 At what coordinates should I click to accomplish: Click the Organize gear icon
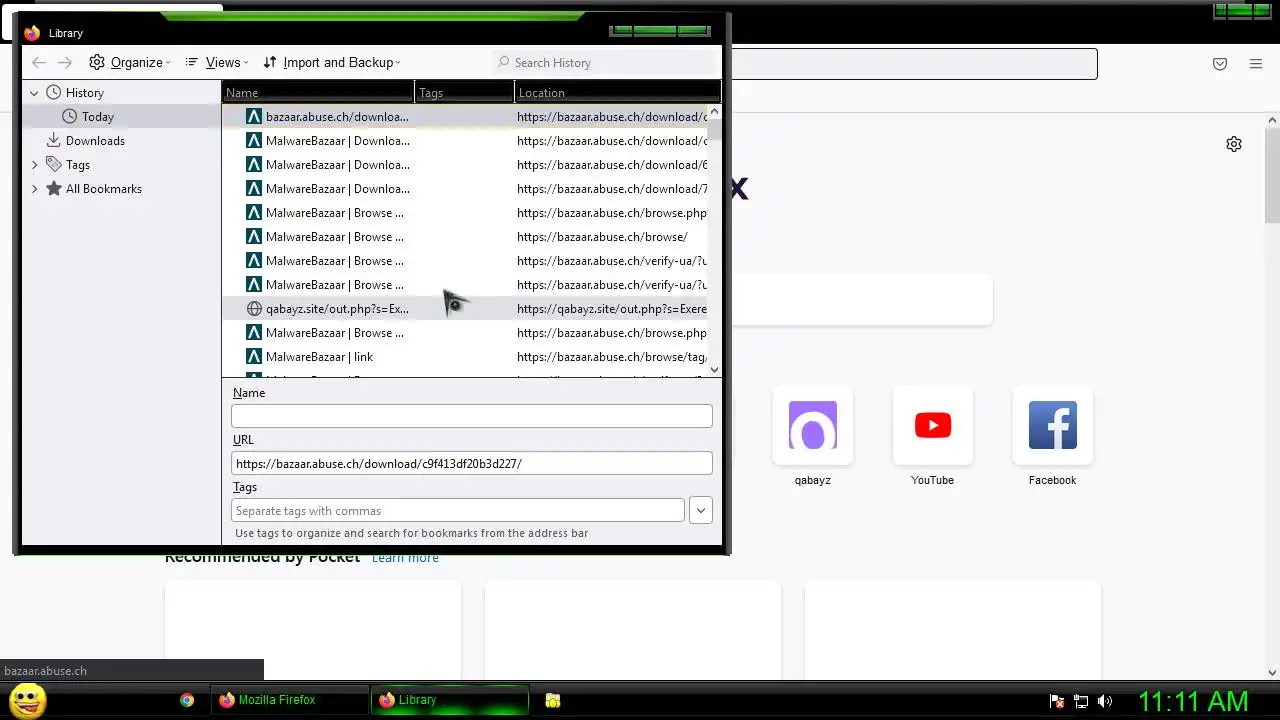[97, 62]
